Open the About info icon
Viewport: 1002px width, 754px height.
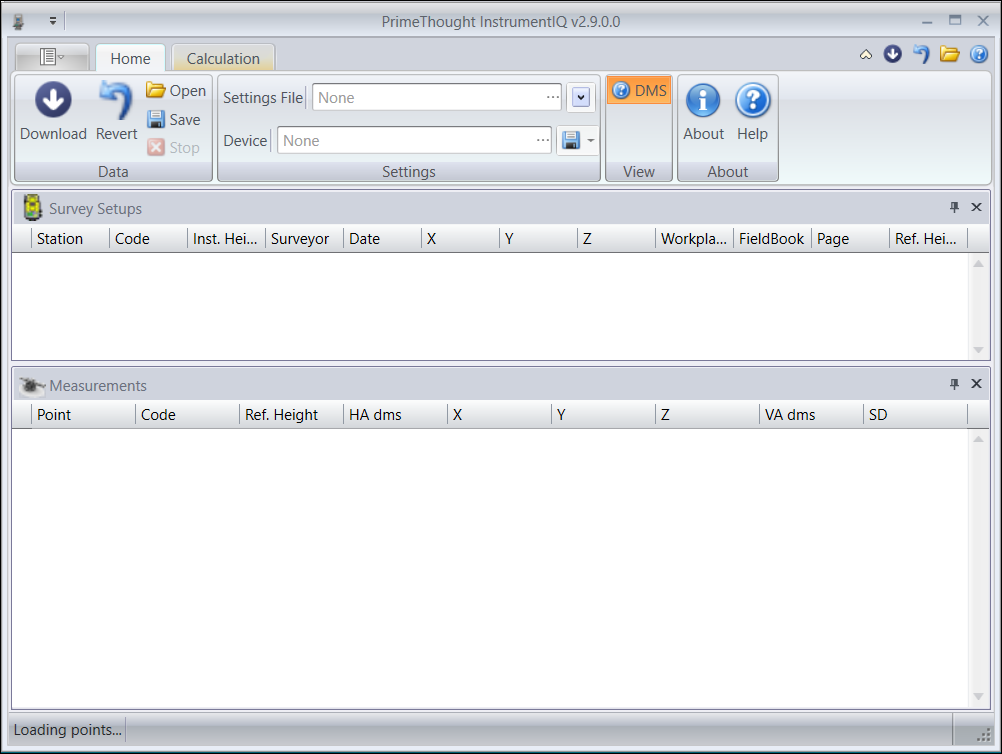click(x=703, y=100)
